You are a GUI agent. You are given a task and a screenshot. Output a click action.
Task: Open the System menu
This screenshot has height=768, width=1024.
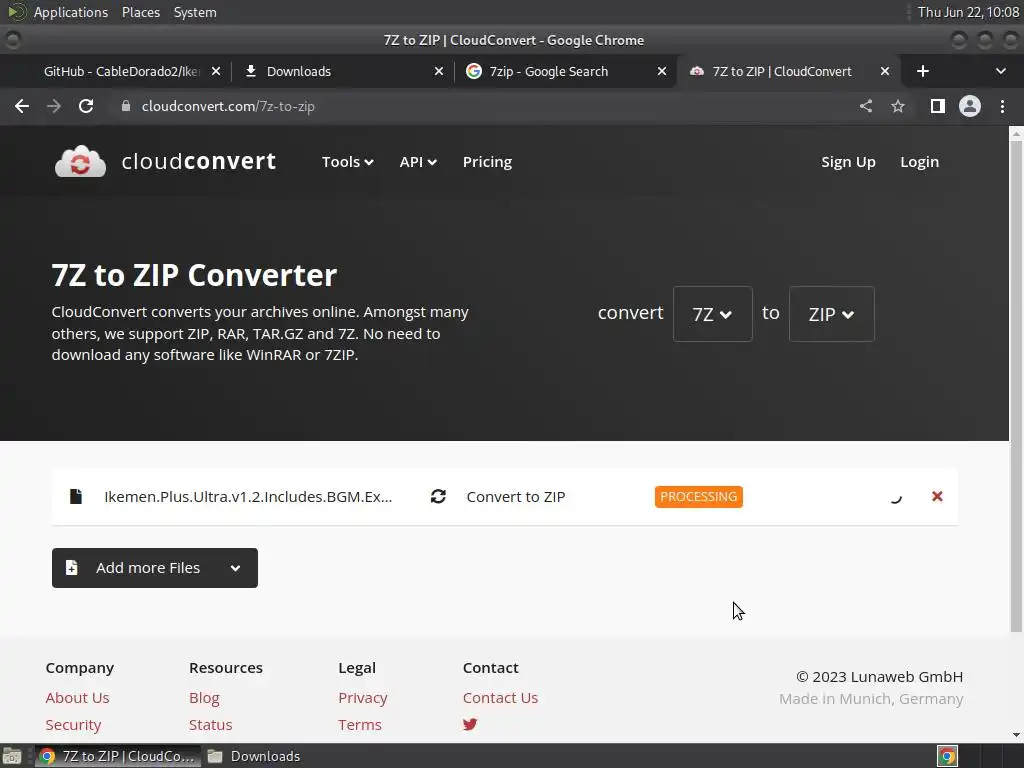195,12
